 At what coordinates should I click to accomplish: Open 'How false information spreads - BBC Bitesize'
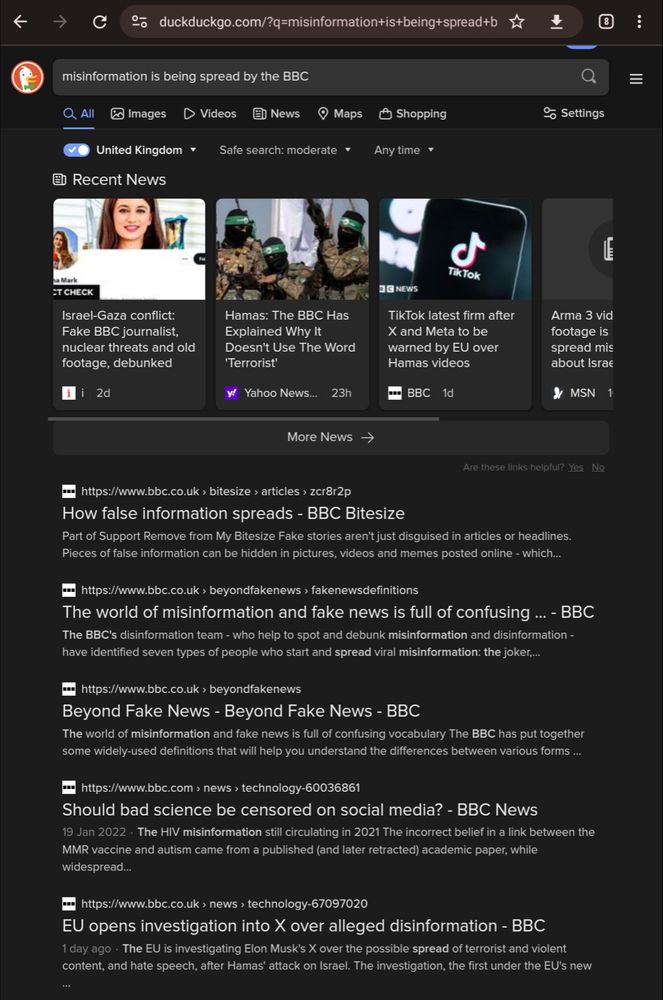tap(233, 513)
